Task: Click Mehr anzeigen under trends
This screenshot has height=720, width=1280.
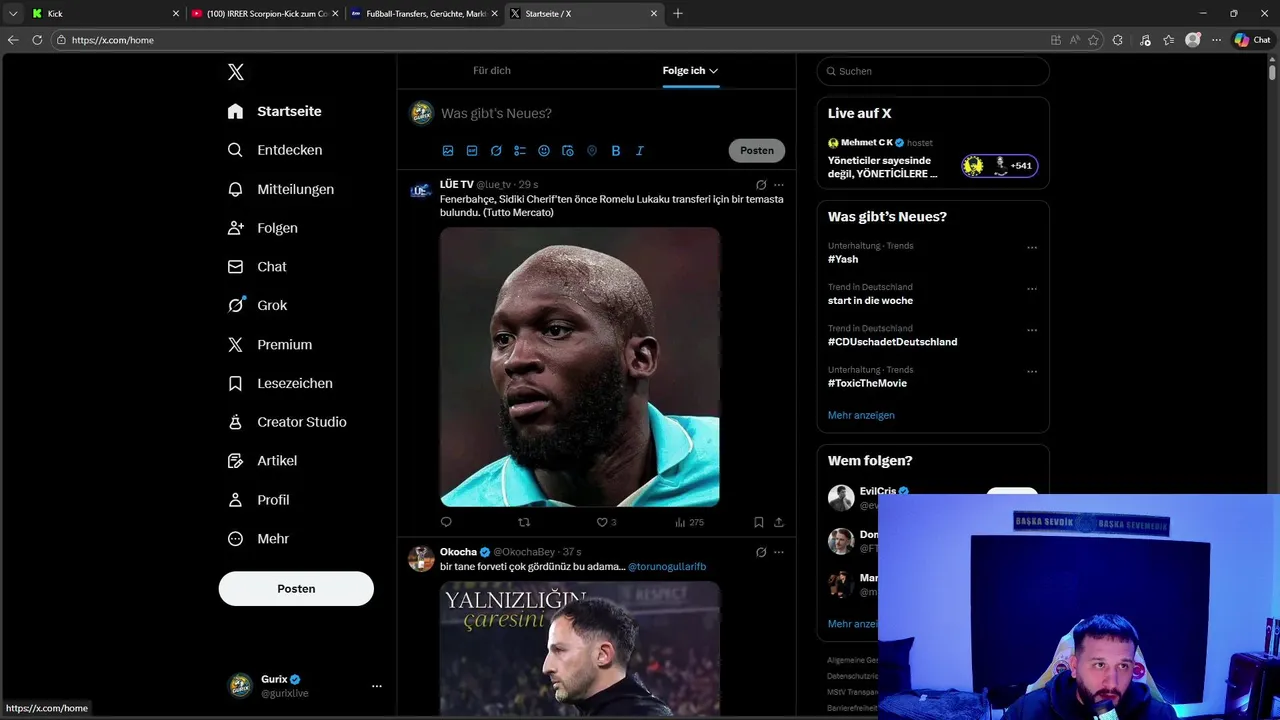Action: tap(861, 415)
